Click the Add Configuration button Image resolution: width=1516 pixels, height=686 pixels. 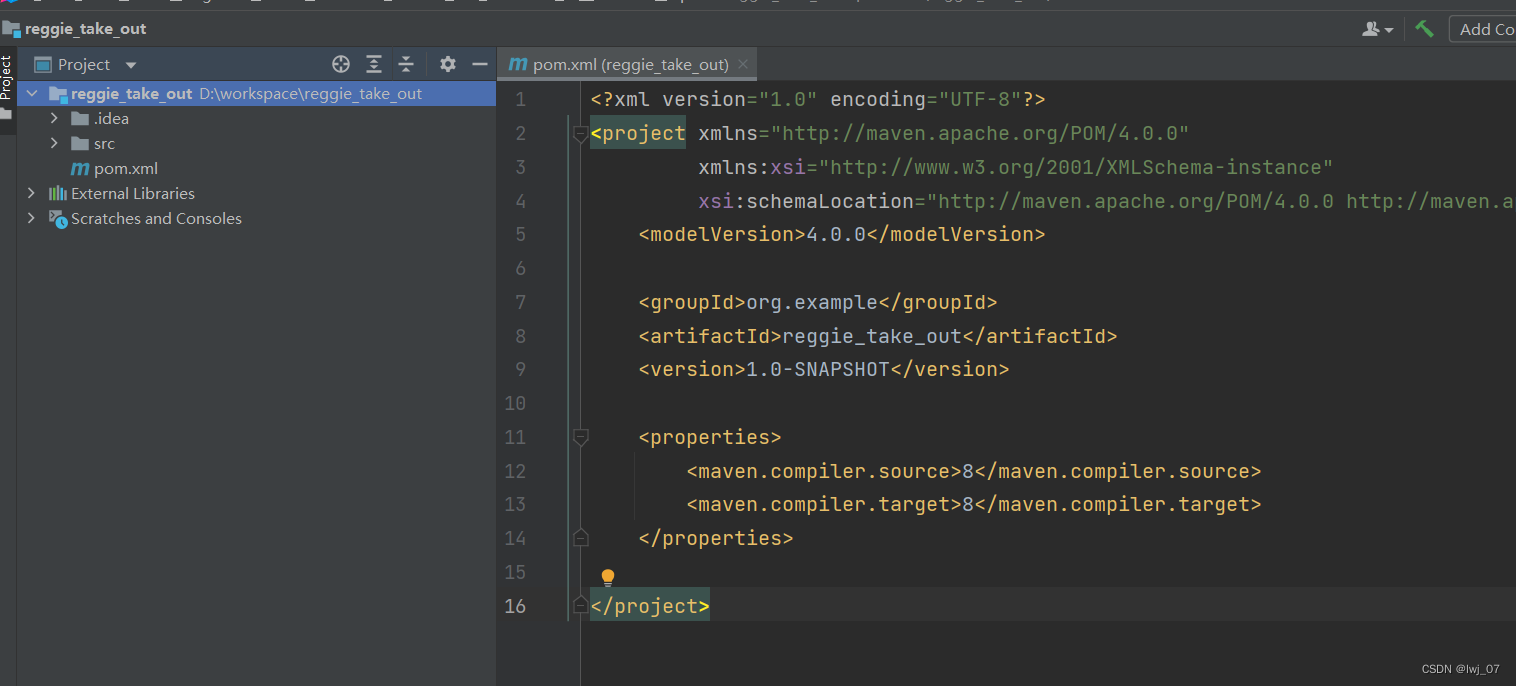click(1484, 29)
